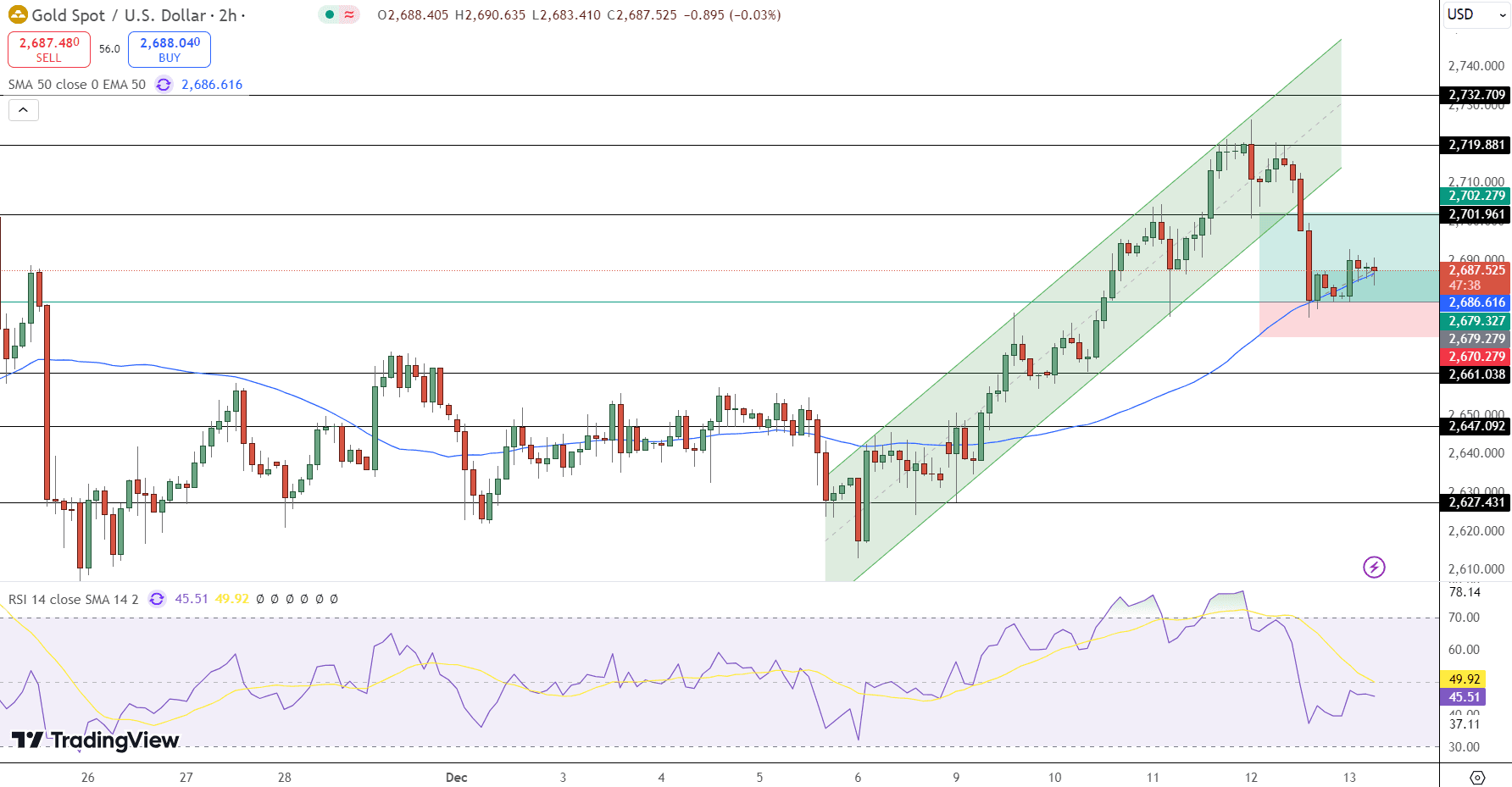Screen dimensions: 1512x787
Task: Click the spread value 56.0
Action: (109, 49)
